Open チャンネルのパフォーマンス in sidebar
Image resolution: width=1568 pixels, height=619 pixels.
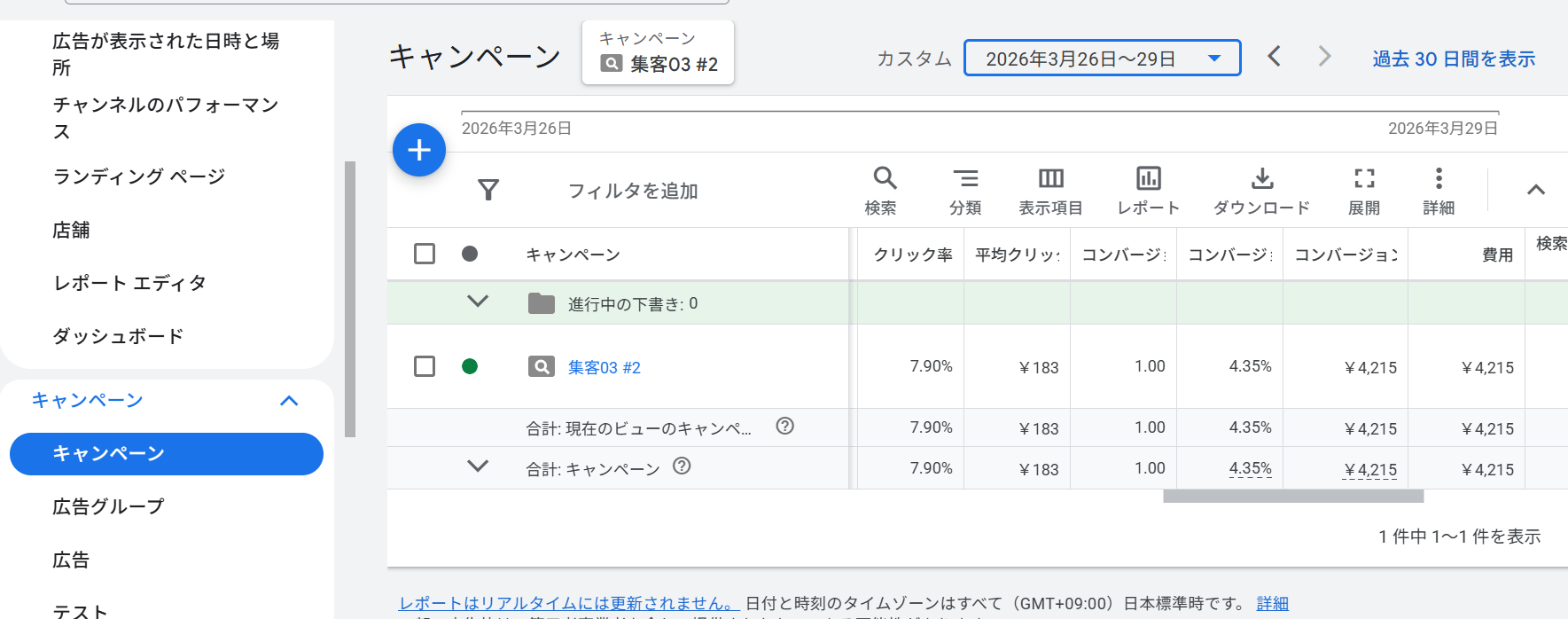[x=166, y=118]
